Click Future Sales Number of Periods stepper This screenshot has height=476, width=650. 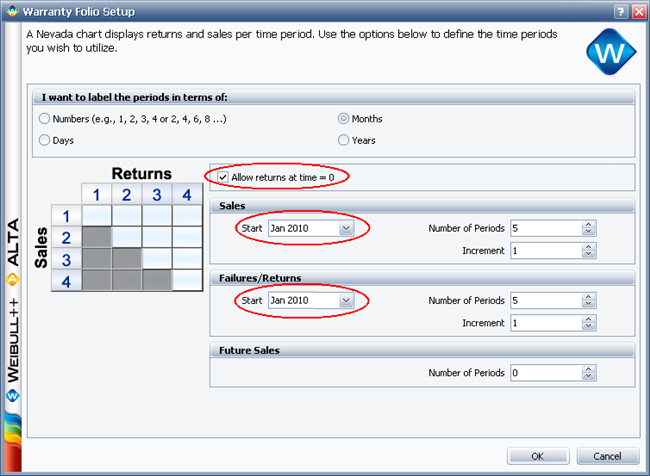588,372
